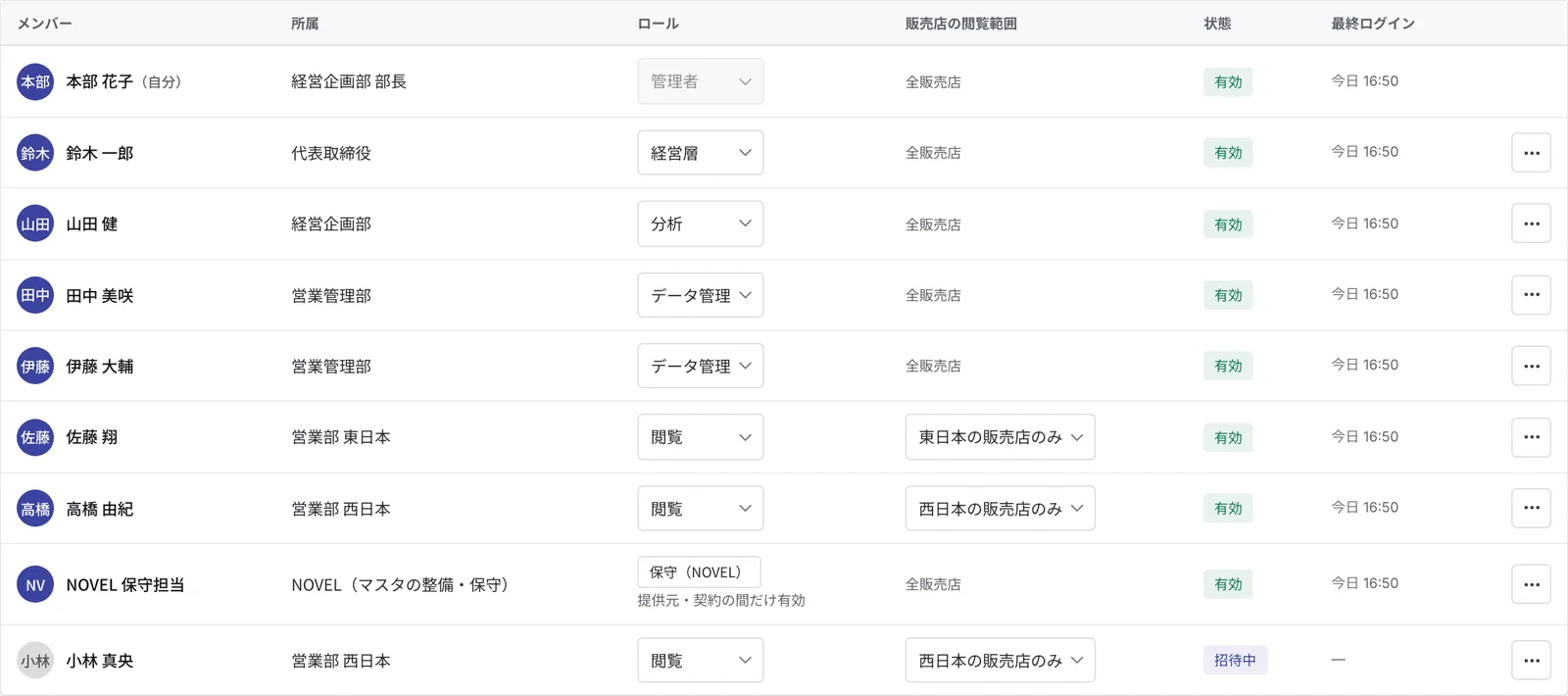The height and width of the screenshot is (696, 1568).
Task: Click the 販売店の閲覧範囲 column header
Action: coord(961,24)
